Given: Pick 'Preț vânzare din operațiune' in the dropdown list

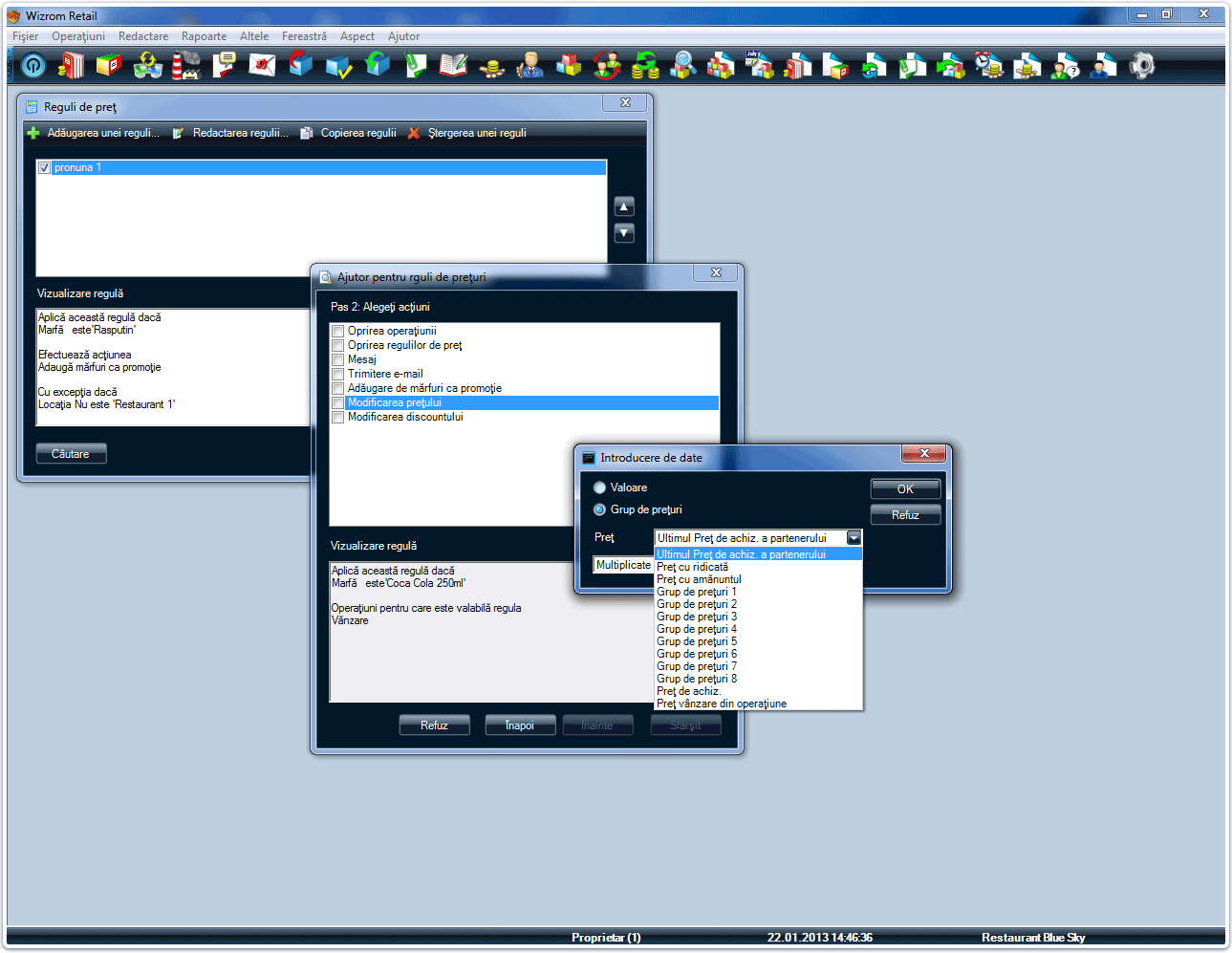Looking at the screenshot, I should [722, 704].
